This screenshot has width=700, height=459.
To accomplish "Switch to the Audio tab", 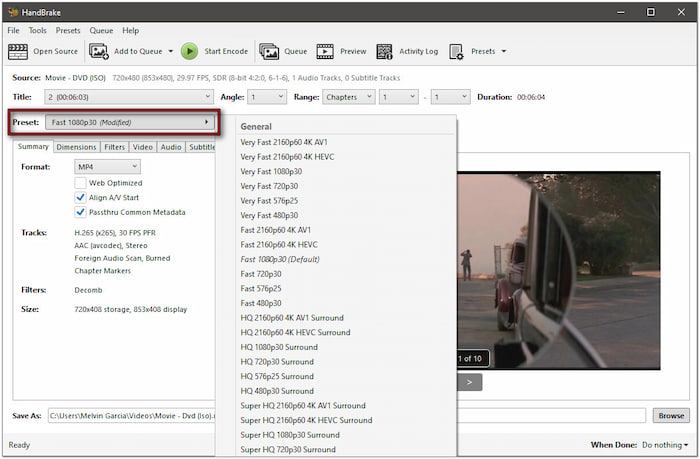I will [x=171, y=147].
